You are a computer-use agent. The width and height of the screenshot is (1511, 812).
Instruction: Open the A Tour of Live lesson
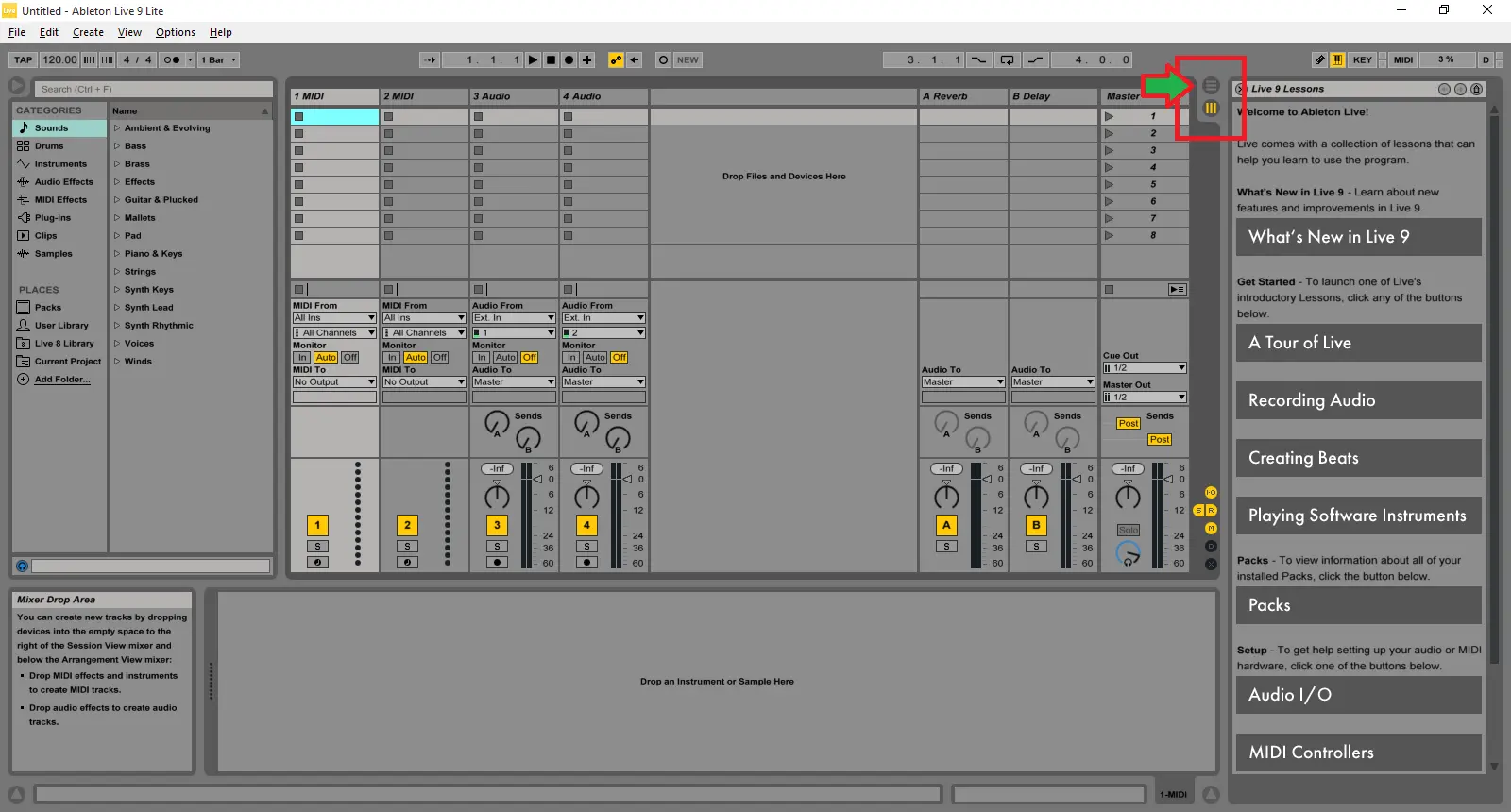point(1358,343)
